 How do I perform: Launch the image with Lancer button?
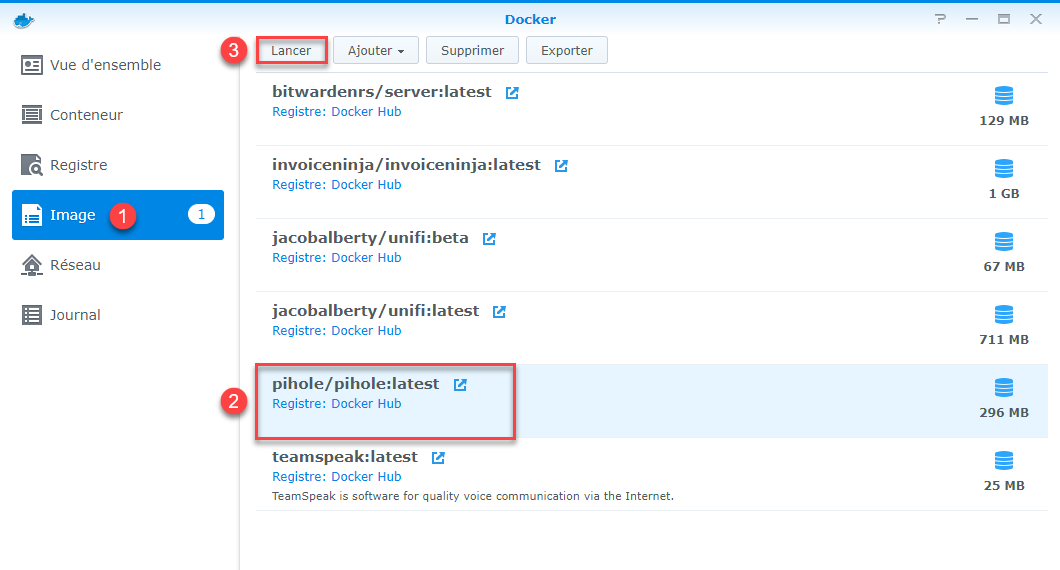pyautogui.click(x=291, y=51)
